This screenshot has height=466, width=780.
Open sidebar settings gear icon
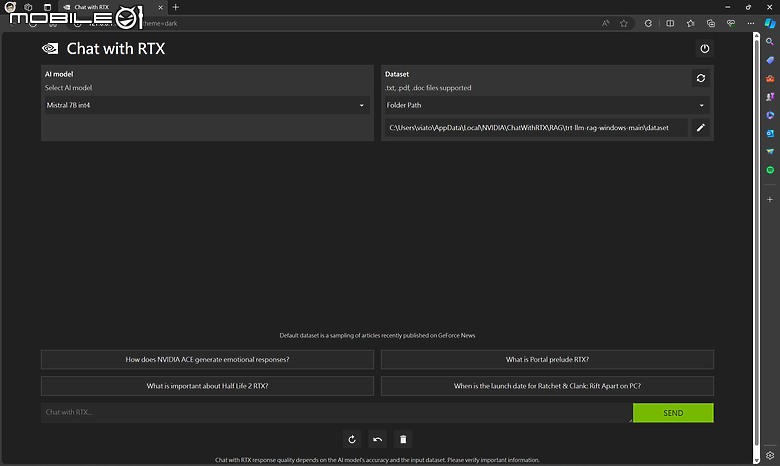(x=770, y=456)
